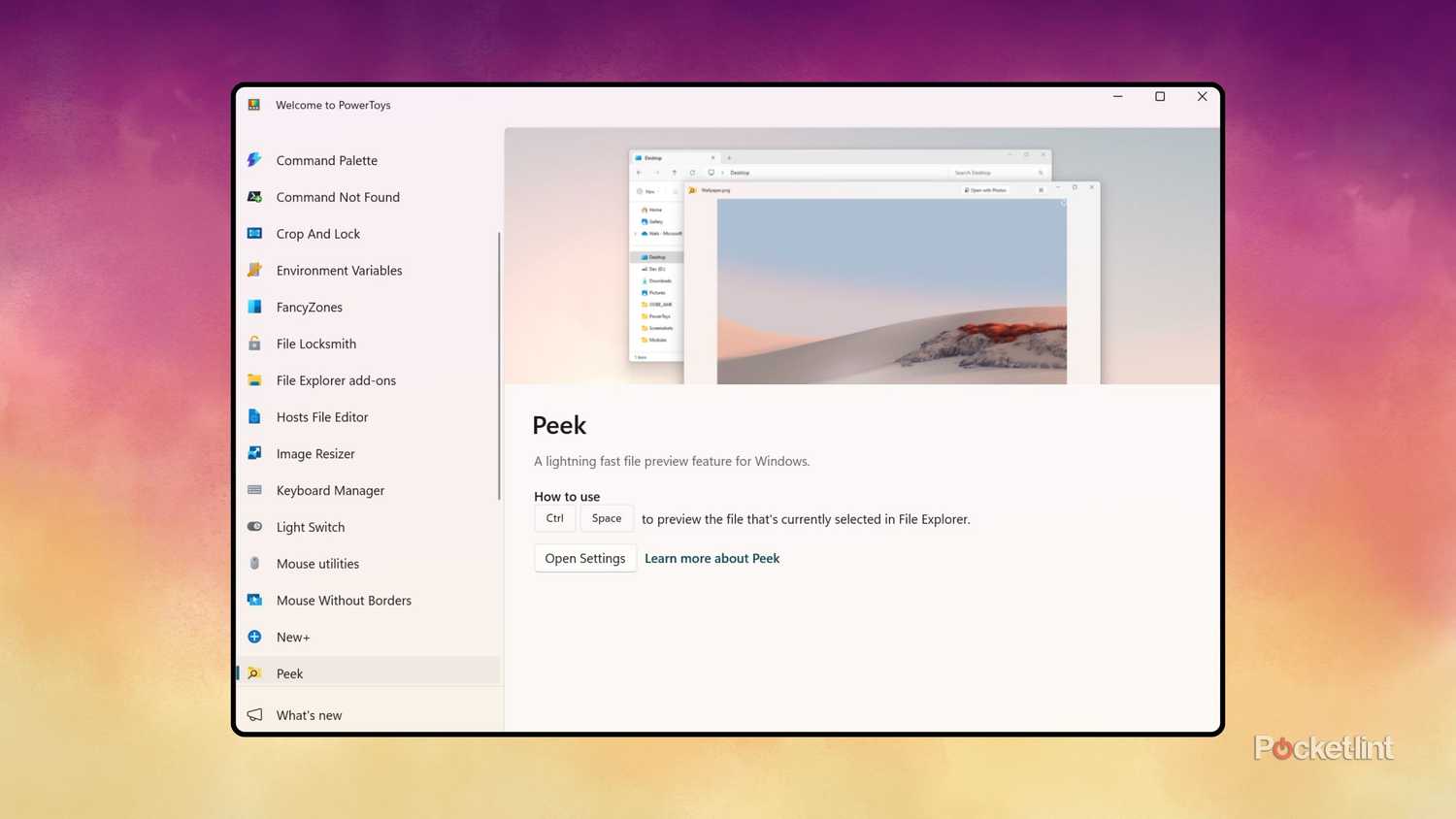Open Command Palette from the sidebar

click(326, 160)
